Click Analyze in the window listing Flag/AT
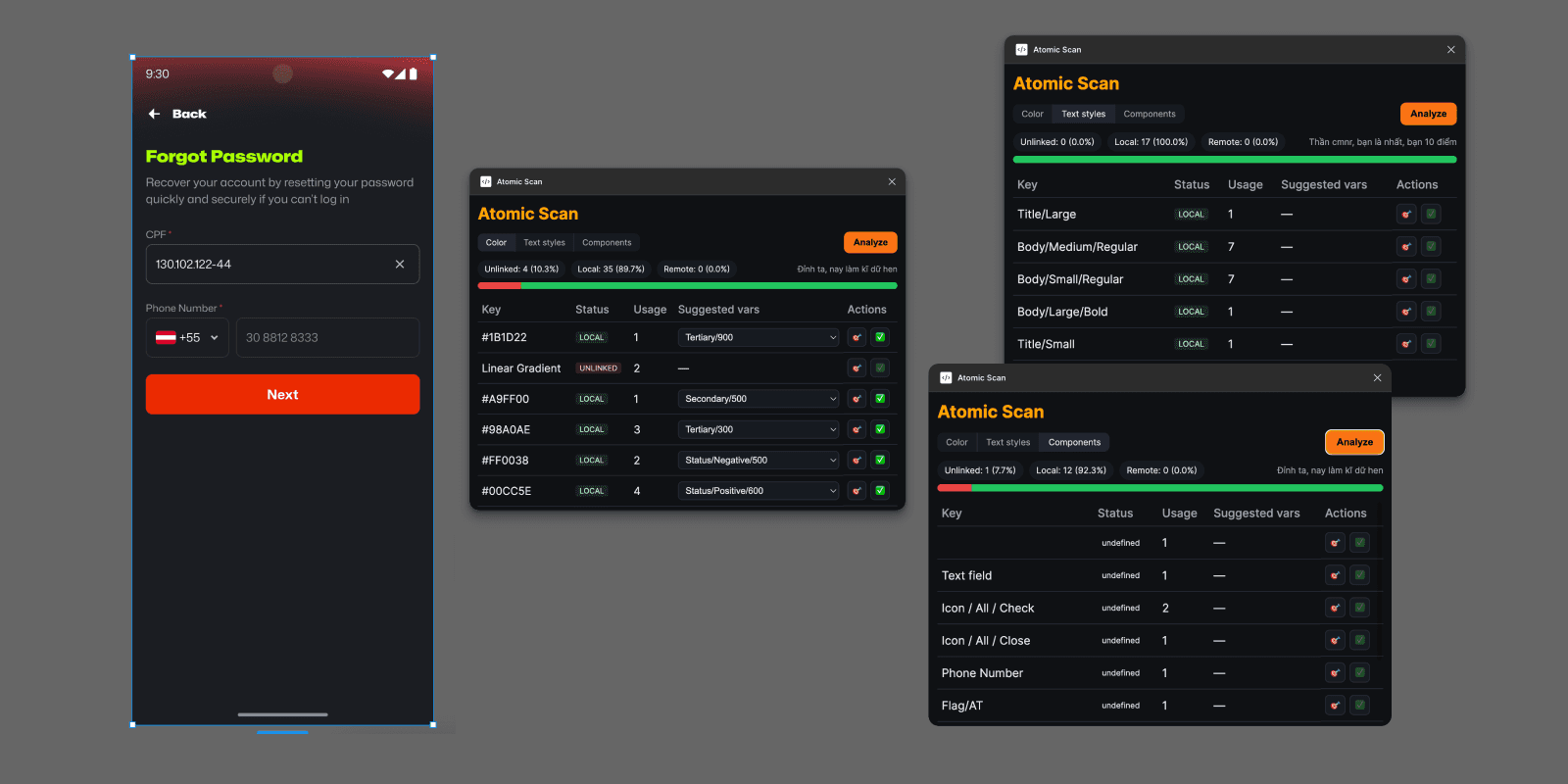Screen dimensions: 1568x784 click(1354, 442)
